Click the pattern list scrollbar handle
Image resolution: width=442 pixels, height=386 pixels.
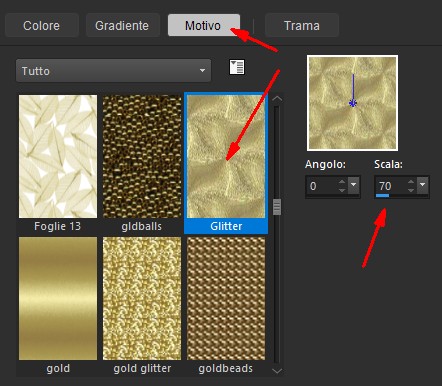click(277, 207)
